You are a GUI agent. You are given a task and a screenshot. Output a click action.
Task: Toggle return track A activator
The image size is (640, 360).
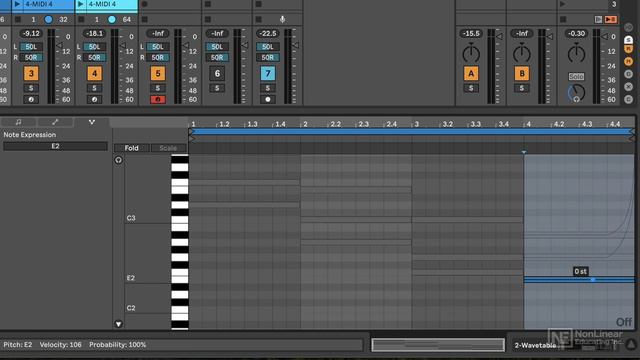tap(471, 73)
